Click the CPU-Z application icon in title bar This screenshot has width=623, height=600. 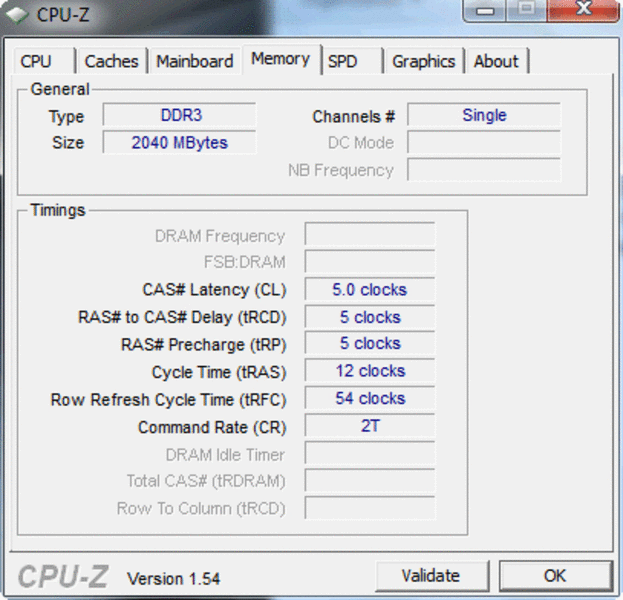[x=17, y=15]
